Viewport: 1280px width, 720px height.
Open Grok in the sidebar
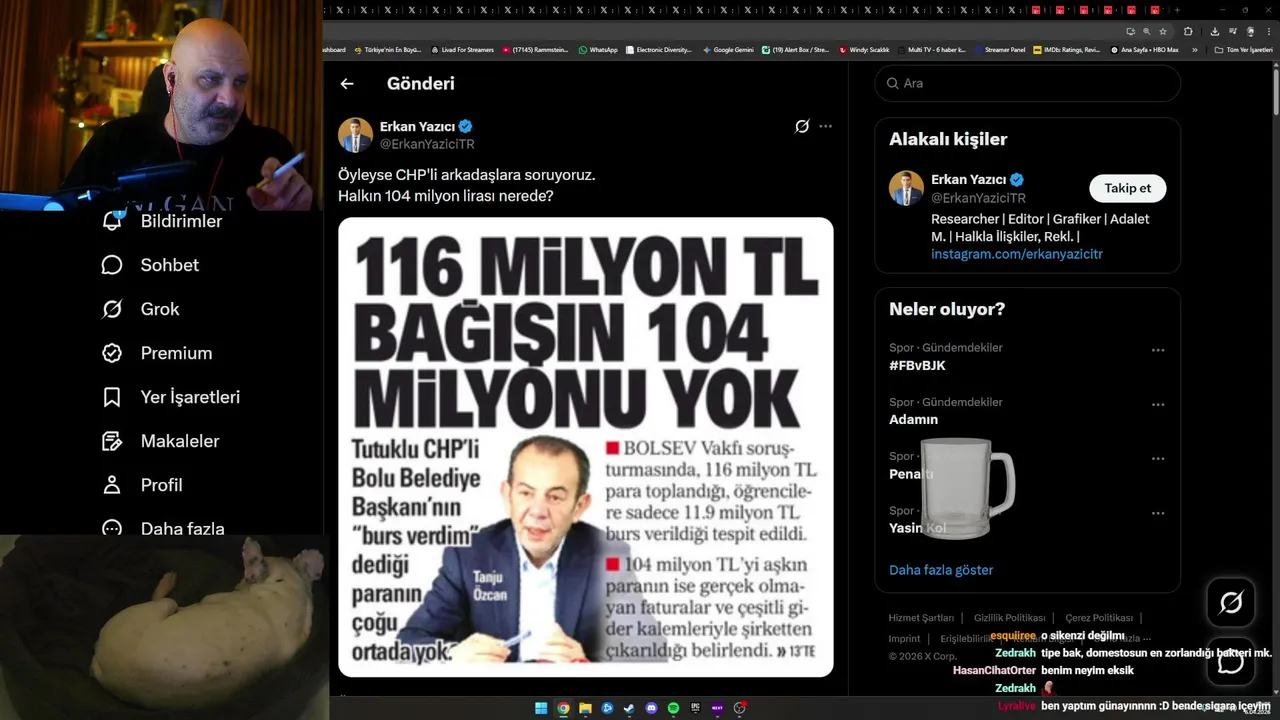pyautogui.click(x=142, y=309)
